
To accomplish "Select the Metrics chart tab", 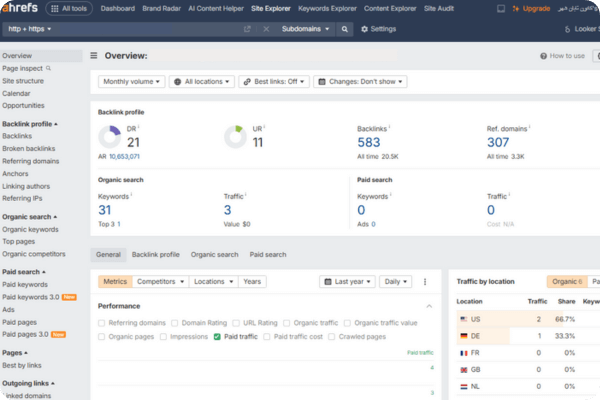I will (x=115, y=282).
